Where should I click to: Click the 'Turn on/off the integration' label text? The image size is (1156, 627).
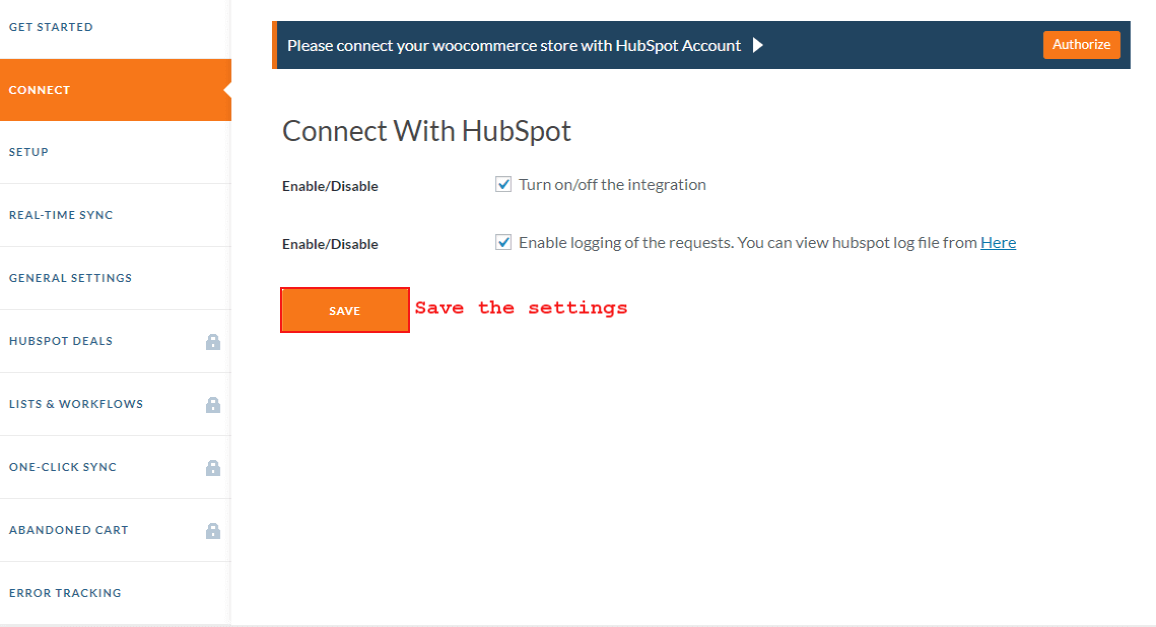coord(613,184)
